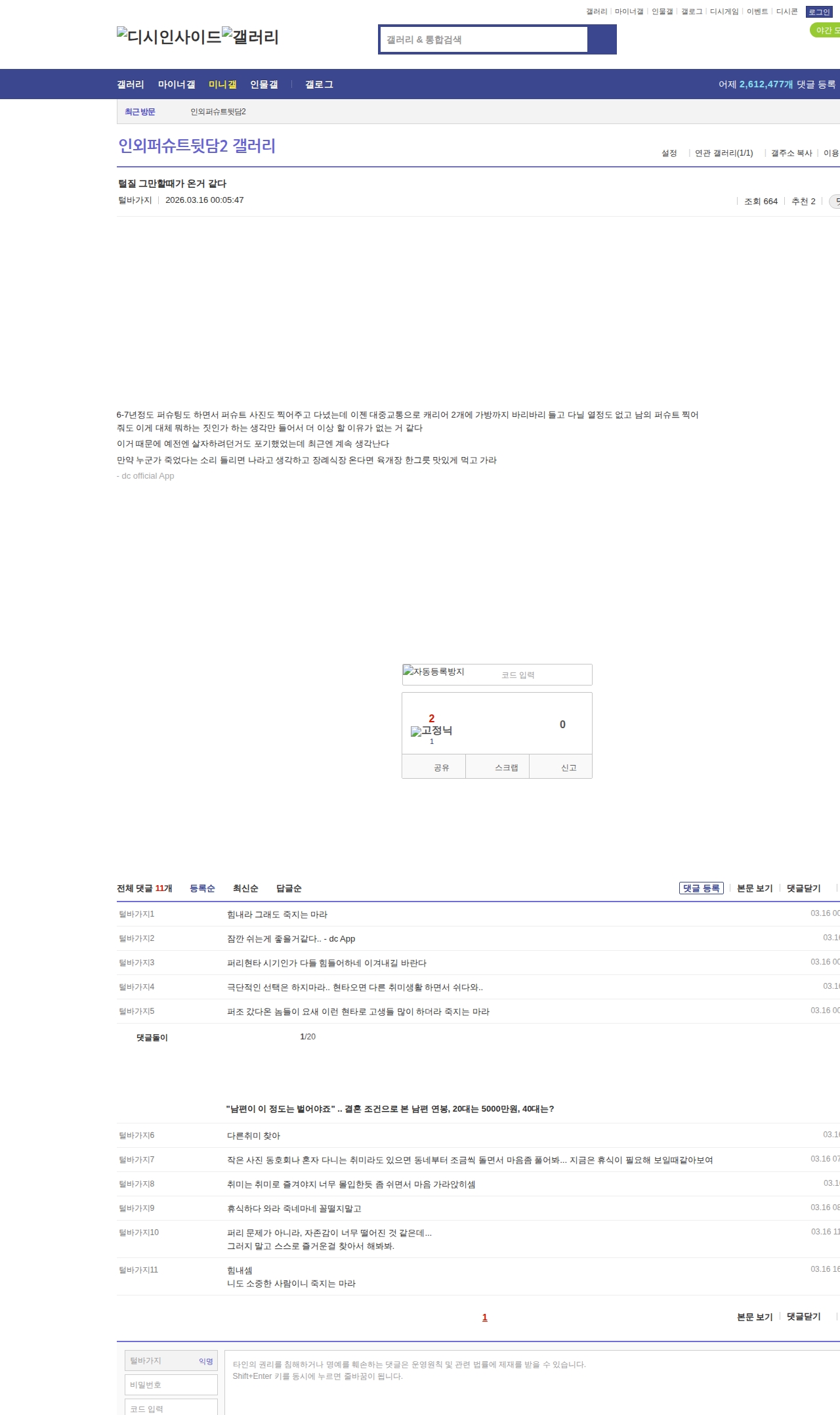Click commenter name 털바가지7
The image size is (840, 1415).
pos(136,1160)
